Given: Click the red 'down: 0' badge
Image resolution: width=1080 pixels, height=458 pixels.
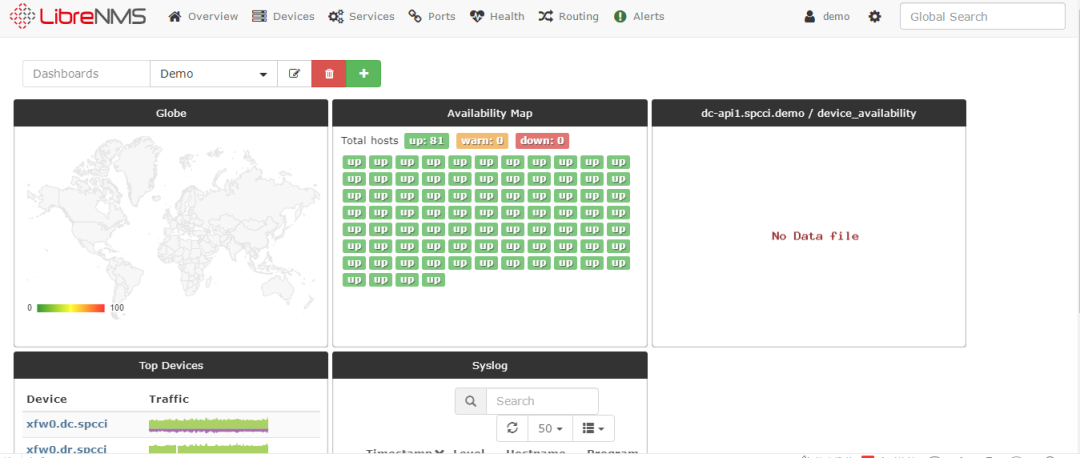Looking at the screenshot, I should pos(542,140).
